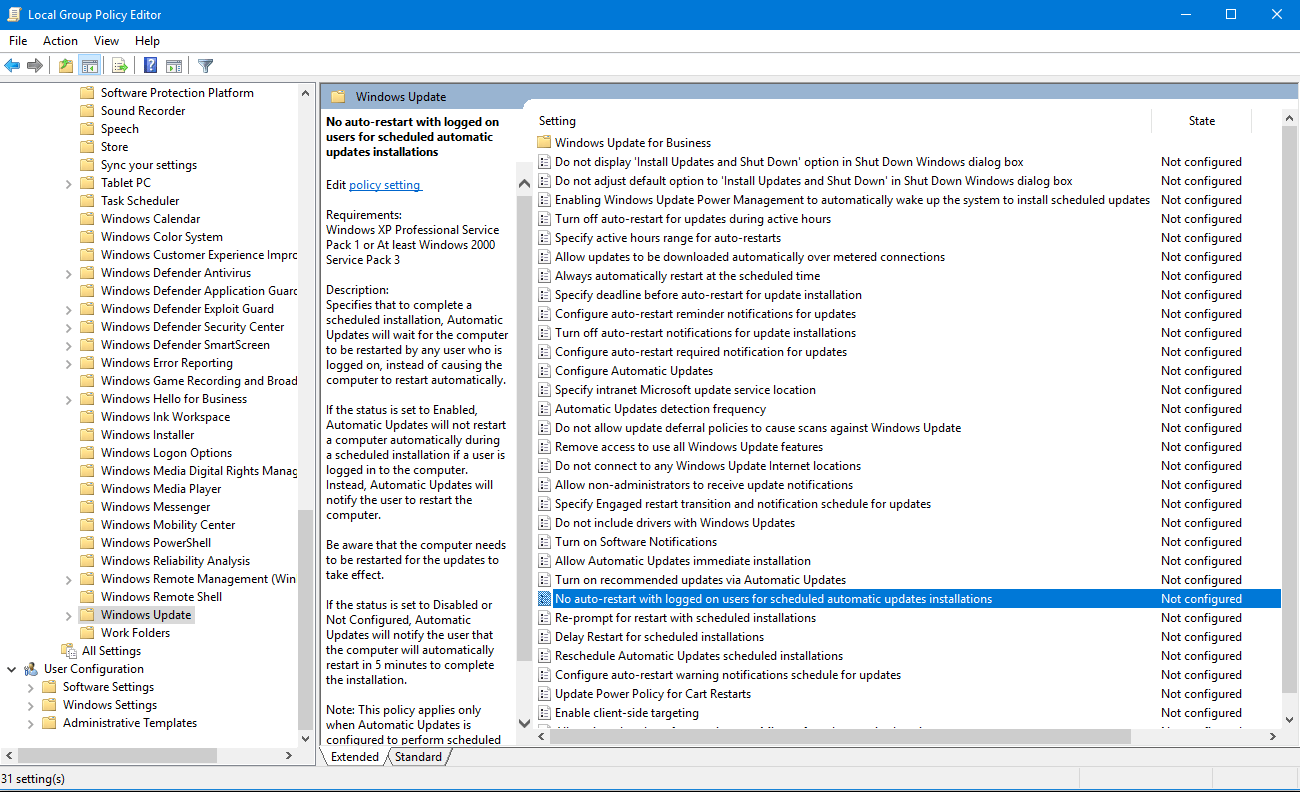Select 'Remove access to use all Windows Update features'
This screenshot has width=1300, height=792.
pyautogui.click(x=689, y=447)
